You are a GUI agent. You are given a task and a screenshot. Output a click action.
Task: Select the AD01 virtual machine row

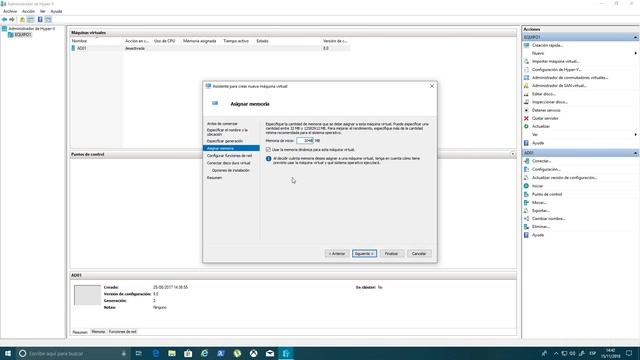tap(210, 48)
